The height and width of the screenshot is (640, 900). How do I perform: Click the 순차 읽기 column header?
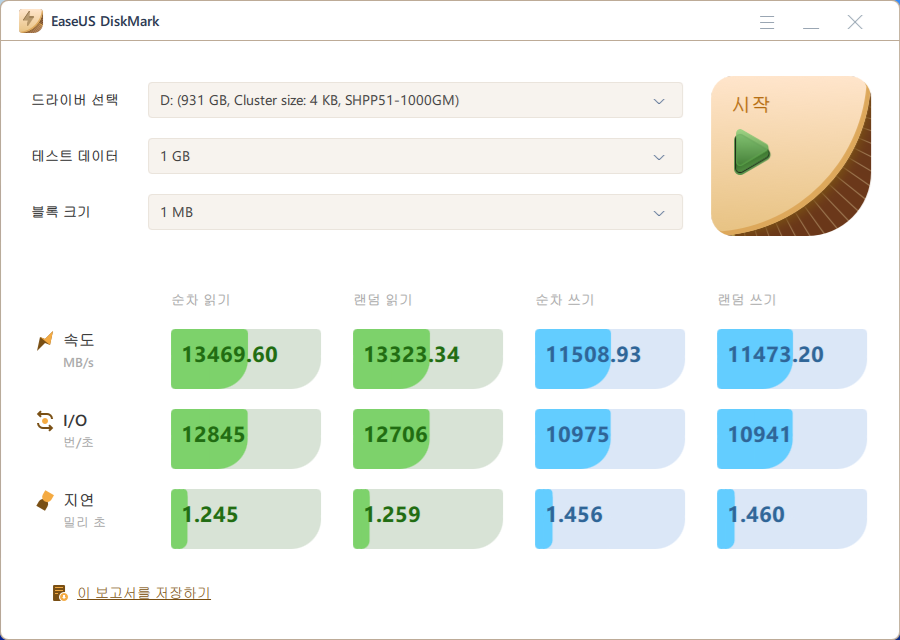(x=201, y=300)
